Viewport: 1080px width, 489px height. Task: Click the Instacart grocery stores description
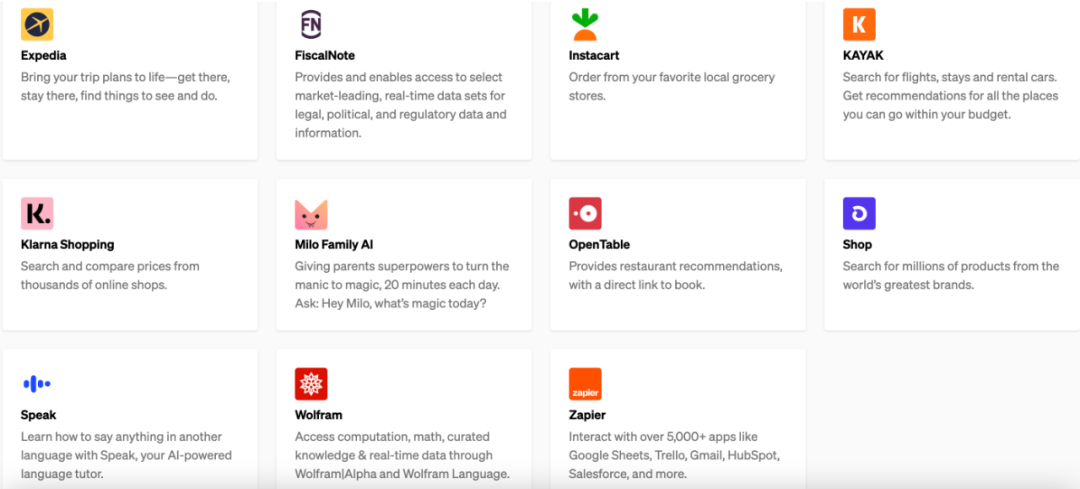point(672,86)
